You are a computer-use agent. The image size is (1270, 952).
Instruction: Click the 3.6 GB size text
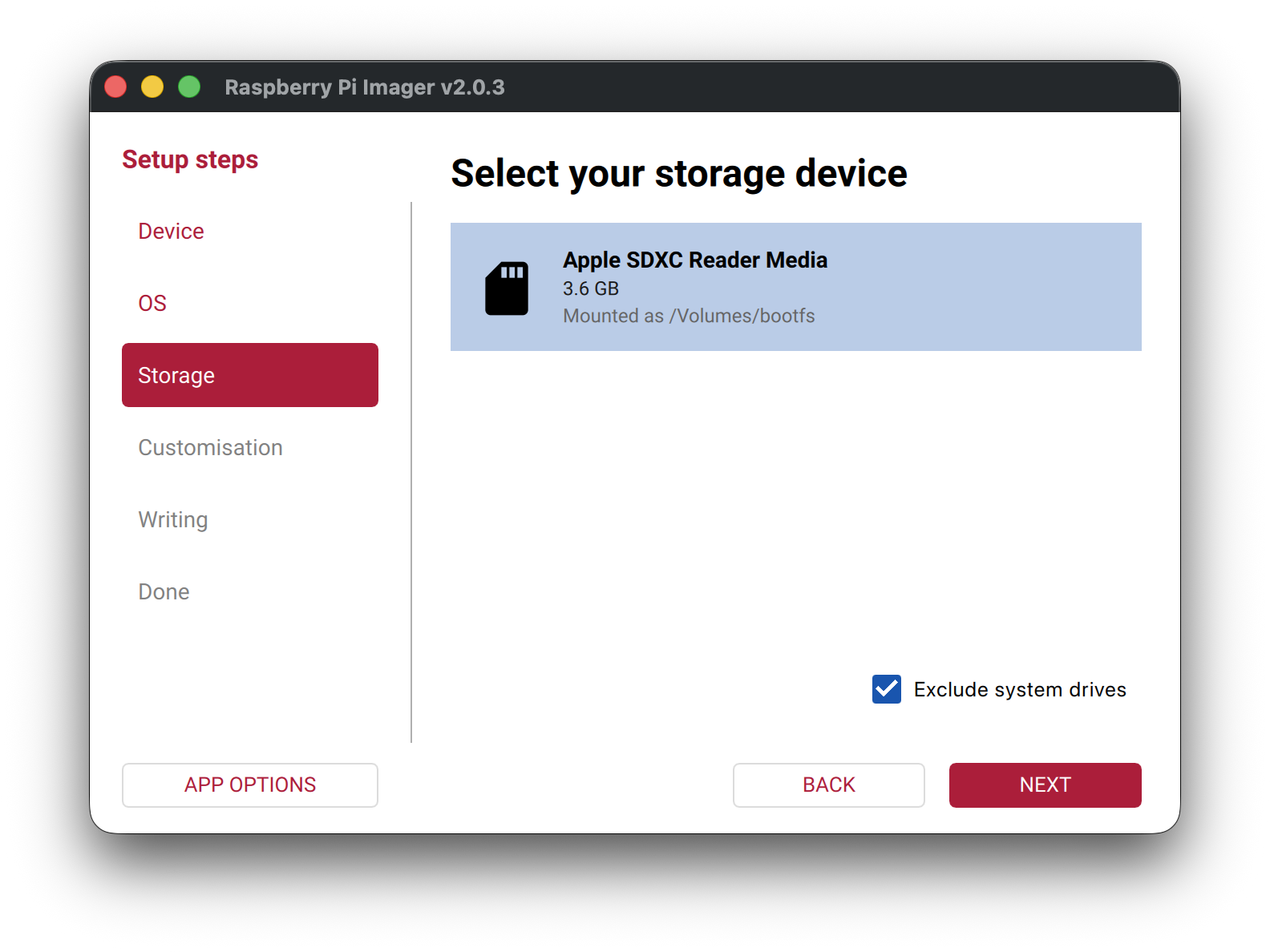[591, 288]
